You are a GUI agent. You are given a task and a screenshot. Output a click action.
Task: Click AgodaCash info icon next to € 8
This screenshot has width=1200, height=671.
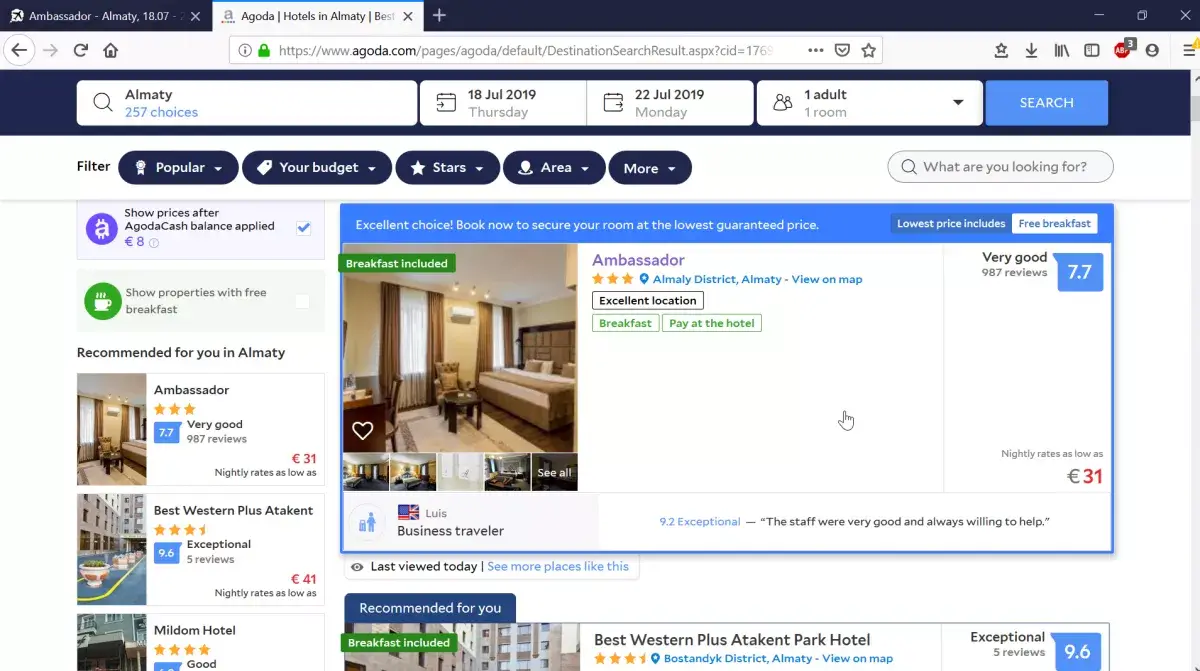click(154, 243)
